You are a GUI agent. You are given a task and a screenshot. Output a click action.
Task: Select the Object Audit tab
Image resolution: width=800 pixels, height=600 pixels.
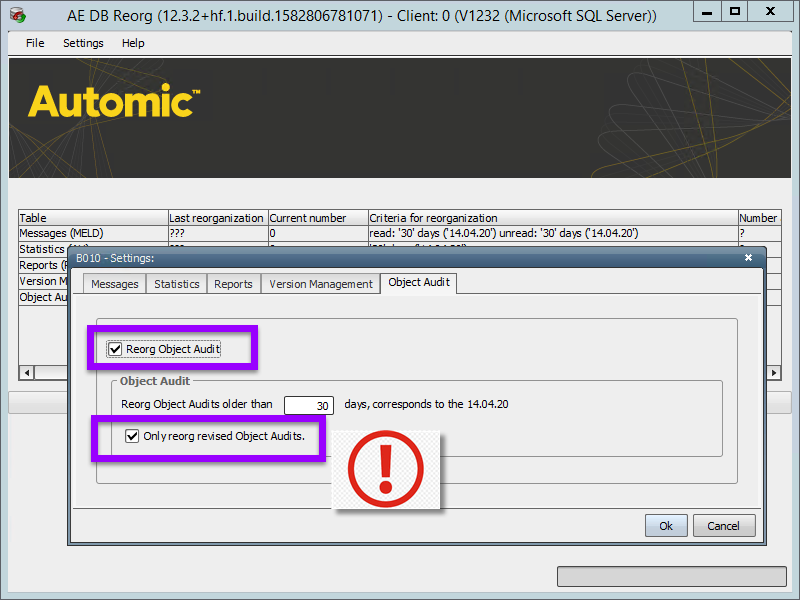tap(418, 282)
